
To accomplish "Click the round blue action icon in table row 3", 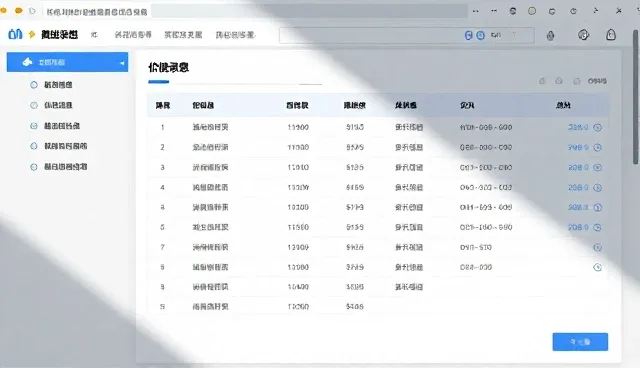I will [598, 167].
